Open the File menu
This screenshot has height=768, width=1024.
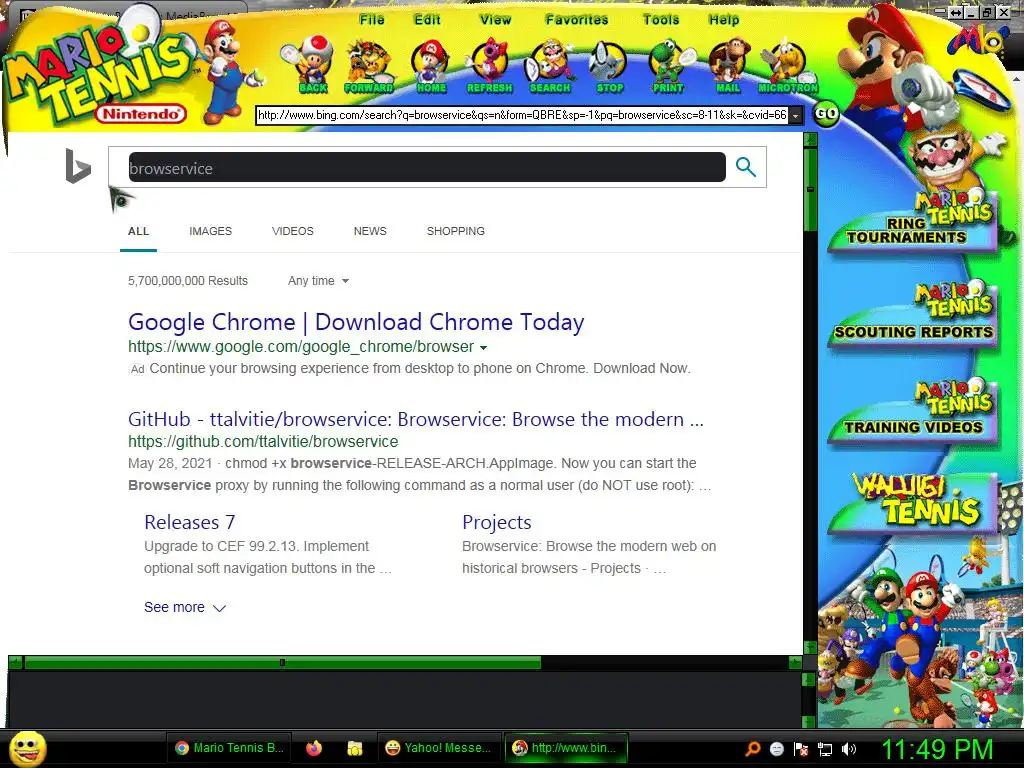pos(372,20)
